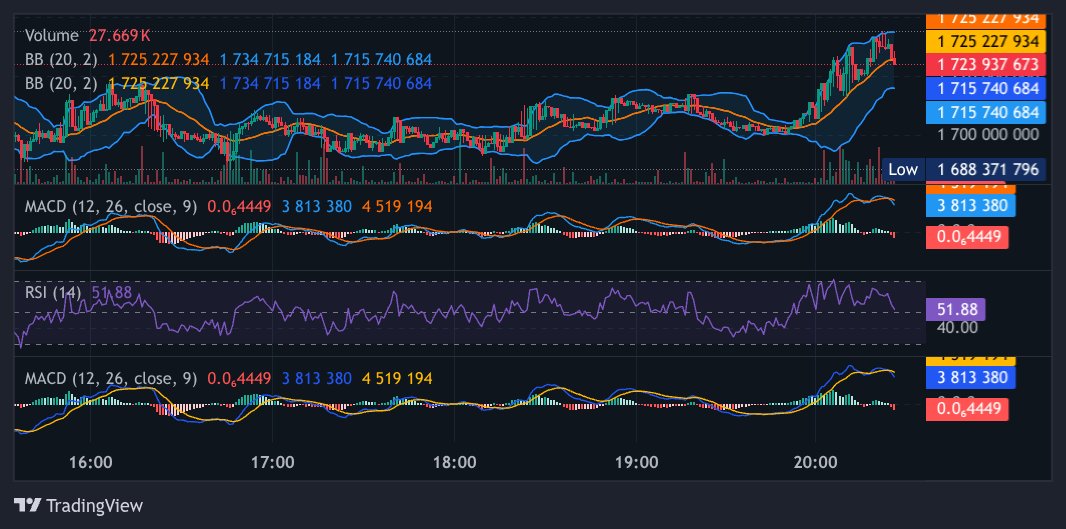Click the orange 1 725 227 934 legend value
Screen dimensions: 1066x529
coord(158,59)
